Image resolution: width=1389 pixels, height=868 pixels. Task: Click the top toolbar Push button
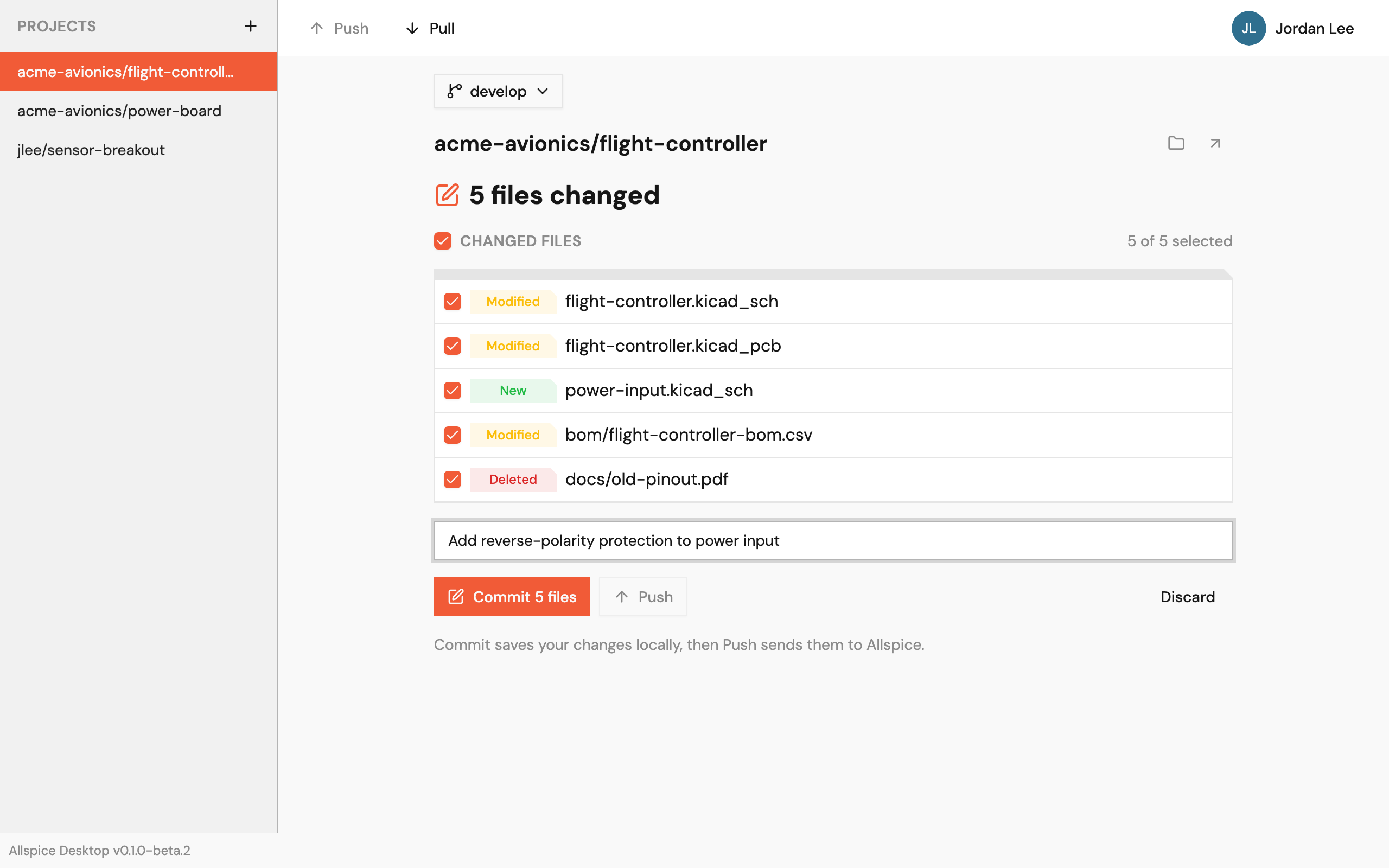point(339,28)
